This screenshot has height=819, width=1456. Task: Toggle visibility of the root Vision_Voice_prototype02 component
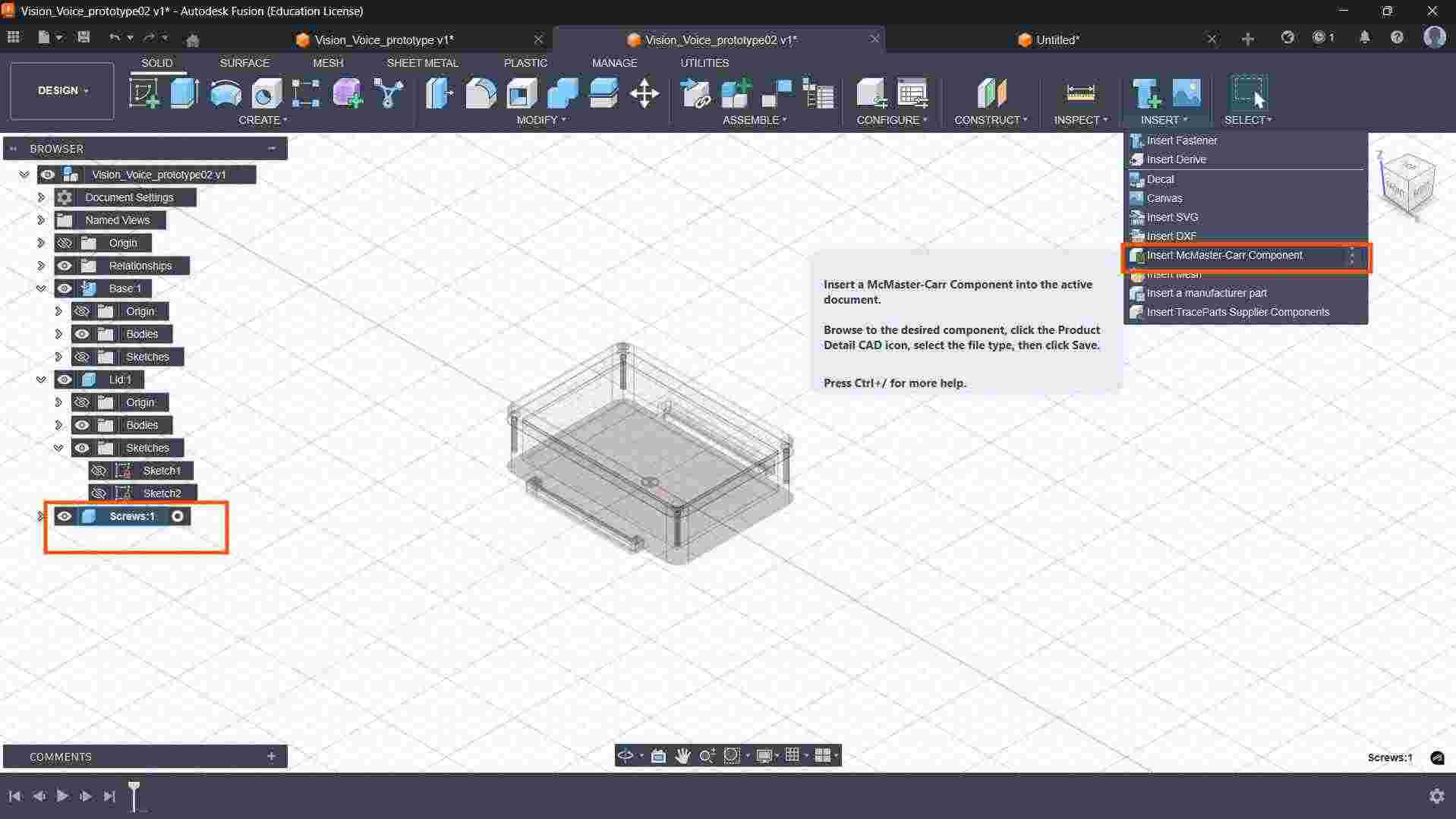pos(48,175)
